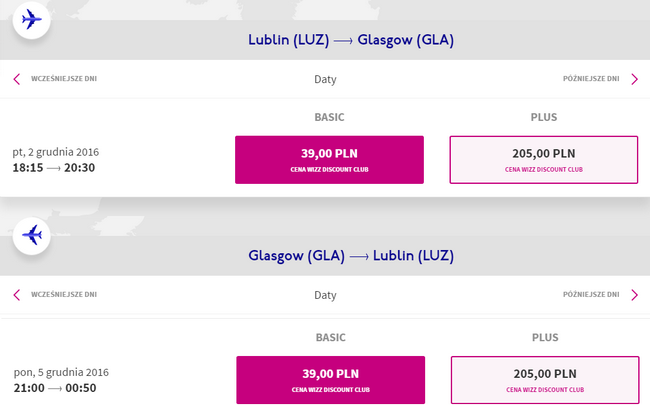The width and height of the screenshot is (650, 405).
Task: Click right chevron arrow for Lublin–Glasgow dates
Action: 634,79
